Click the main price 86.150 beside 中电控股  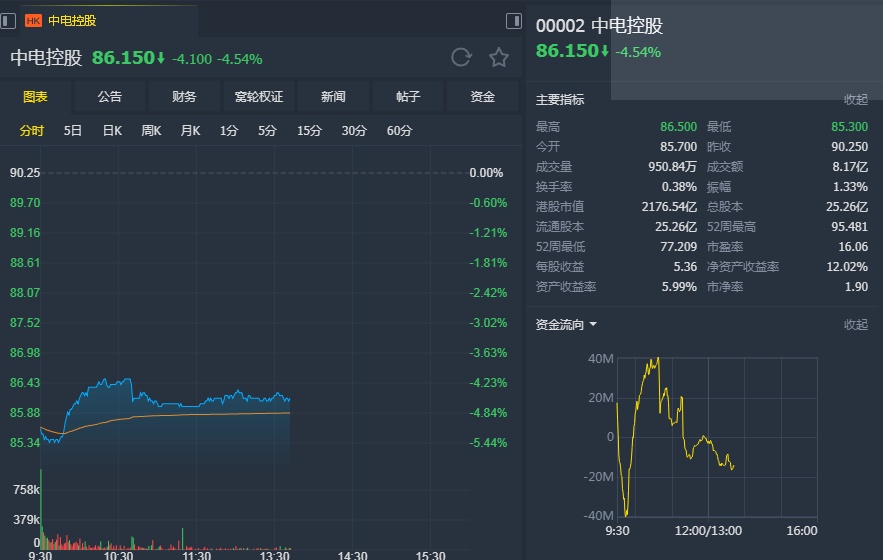pos(123,57)
